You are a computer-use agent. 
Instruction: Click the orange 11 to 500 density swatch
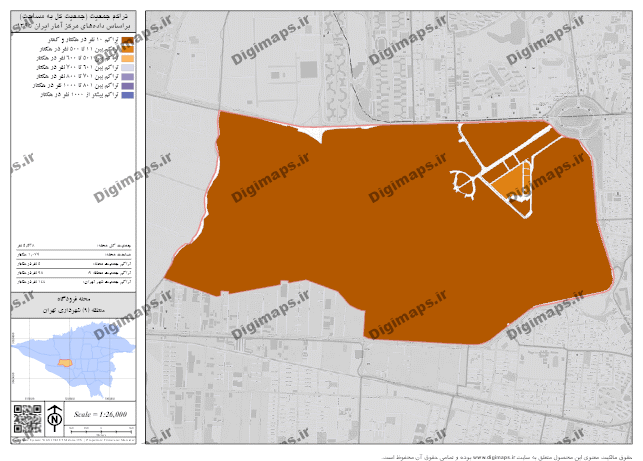[x=128, y=50]
